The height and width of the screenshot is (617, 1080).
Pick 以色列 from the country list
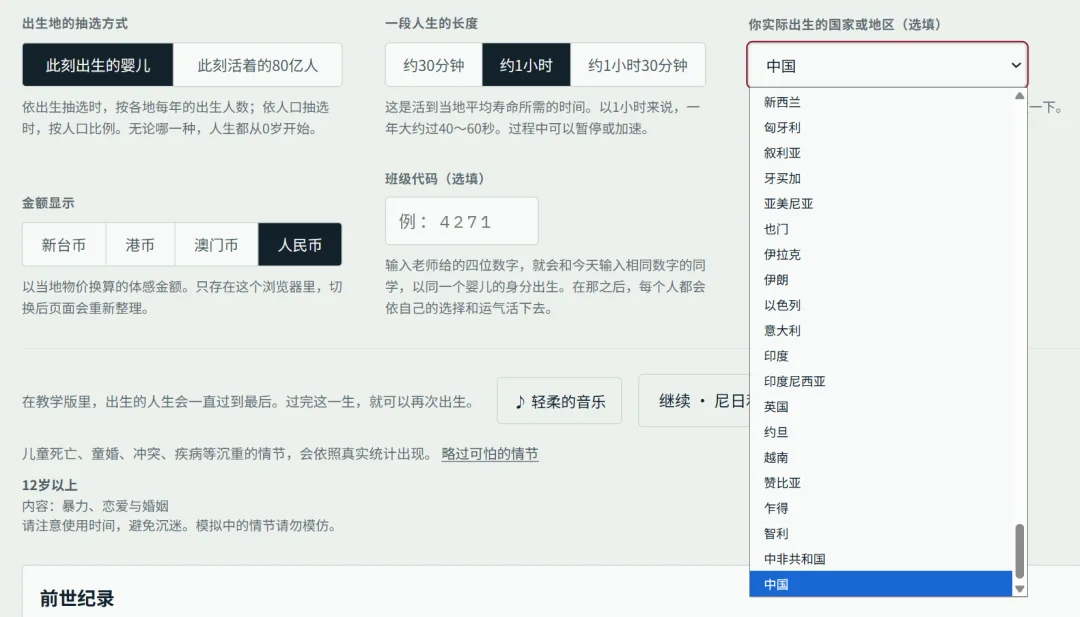pos(881,305)
